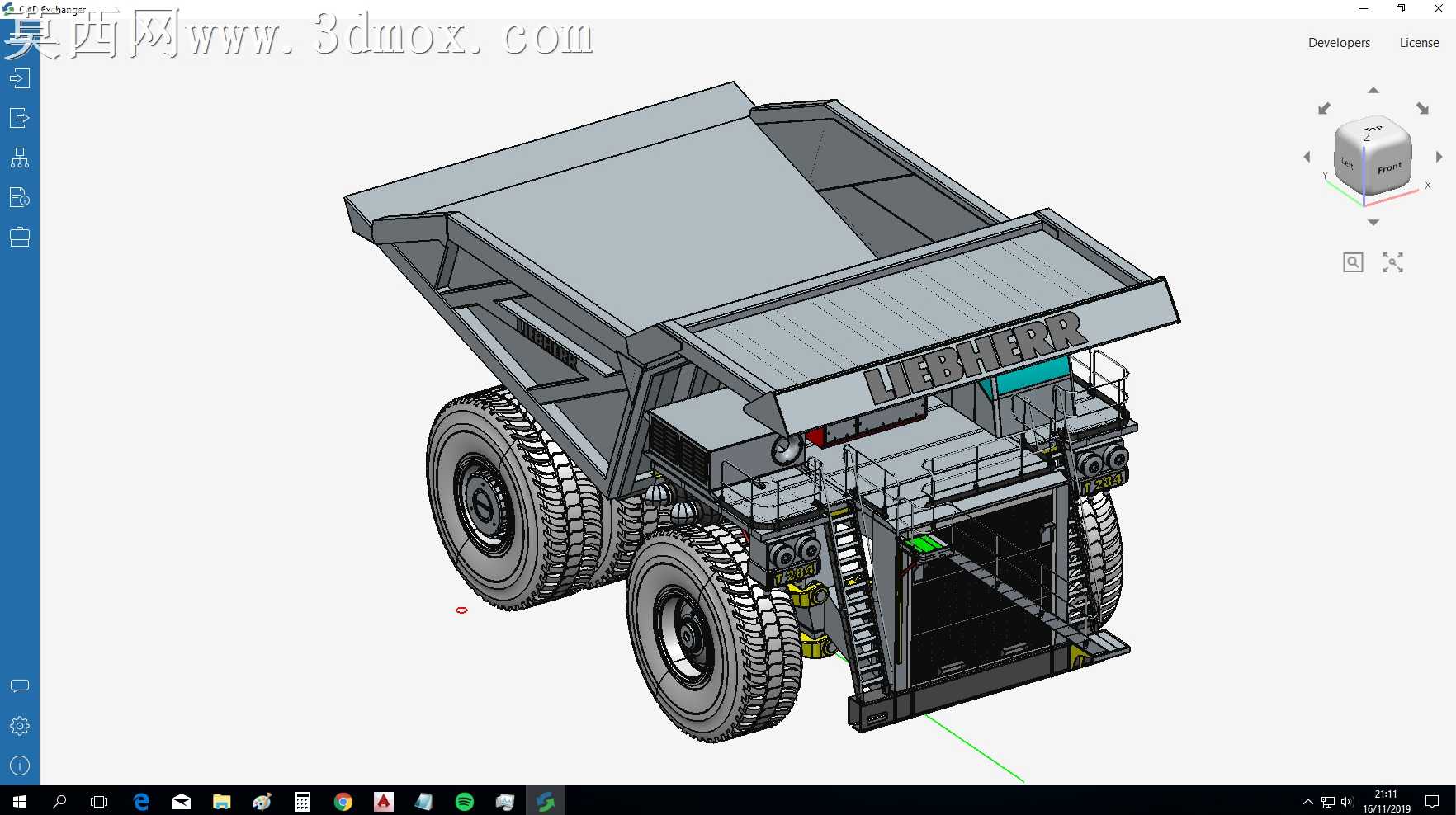Viewport: 1456px width, 815px height.
Task: Open the network status tray icon
Action: pyautogui.click(x=1327, y=801)
